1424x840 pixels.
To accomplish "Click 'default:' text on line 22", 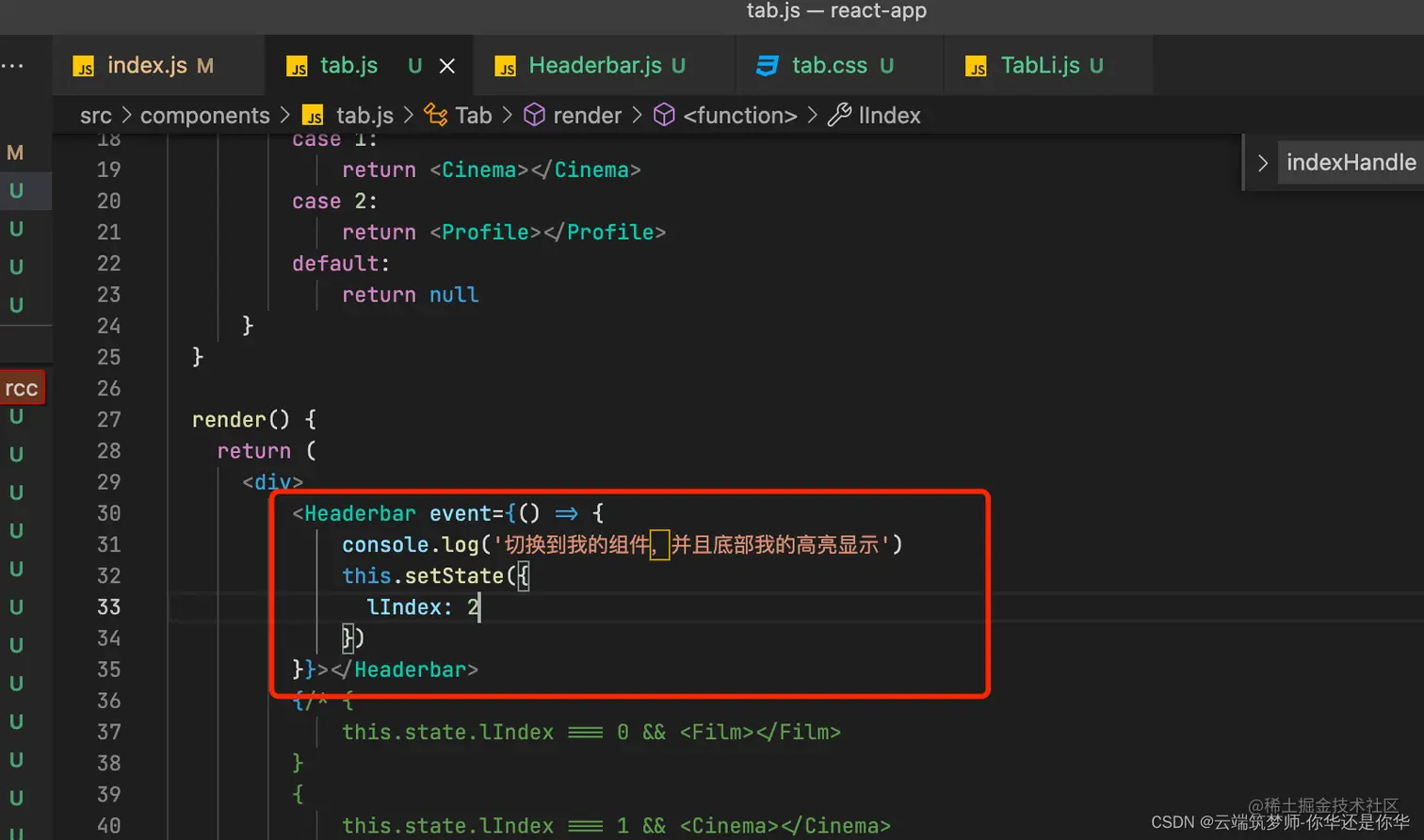I will point(341,264).
